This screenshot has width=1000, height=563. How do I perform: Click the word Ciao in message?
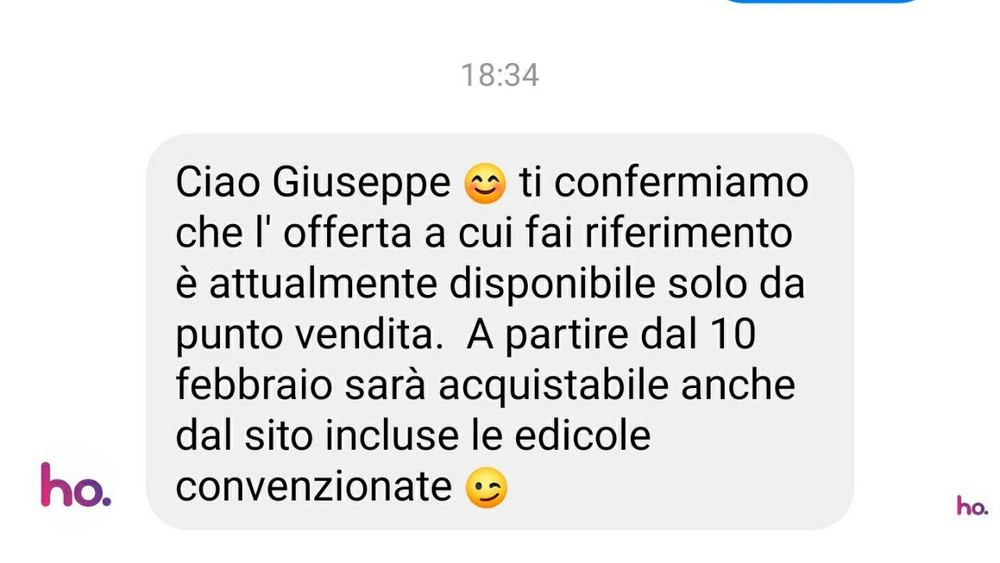click(217, 183)
